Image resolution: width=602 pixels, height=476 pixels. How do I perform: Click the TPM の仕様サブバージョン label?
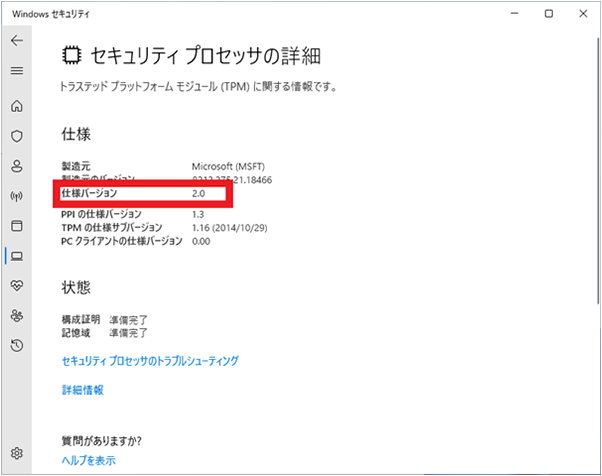point(112,228)
